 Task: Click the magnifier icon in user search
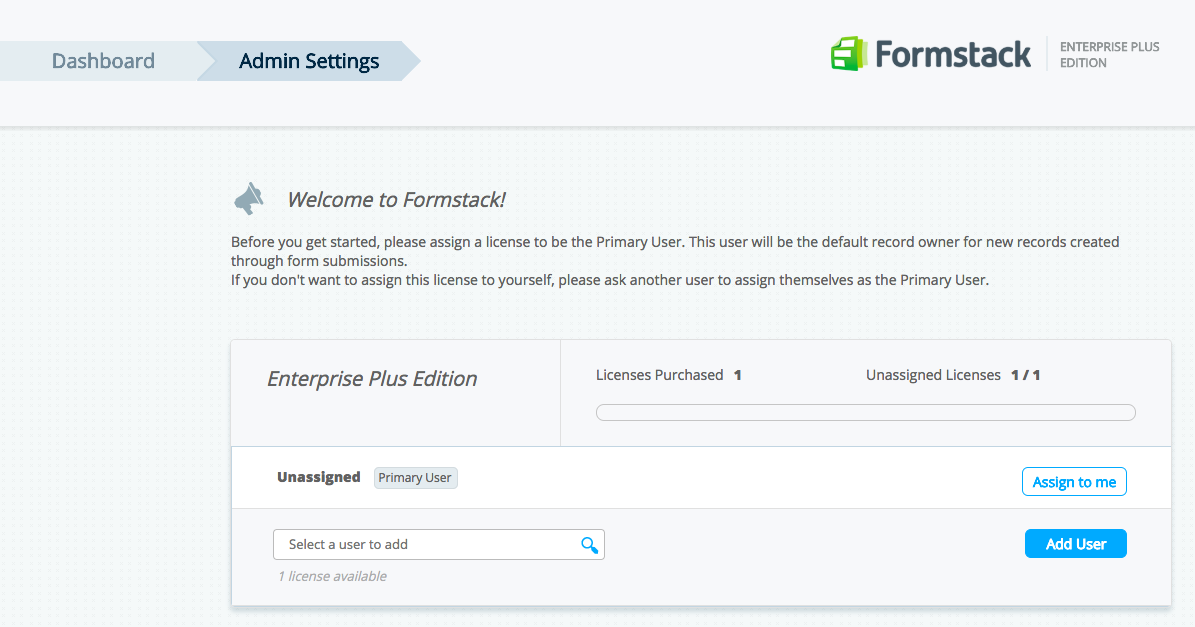coord(589,545)
